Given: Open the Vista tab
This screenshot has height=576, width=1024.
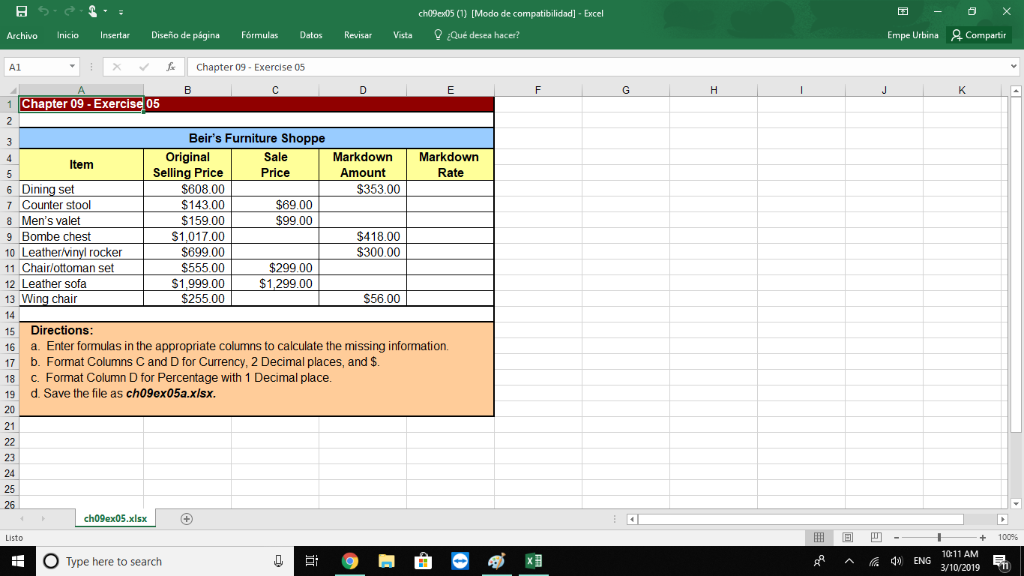Looking at the screenshot, I should (402, 35).
